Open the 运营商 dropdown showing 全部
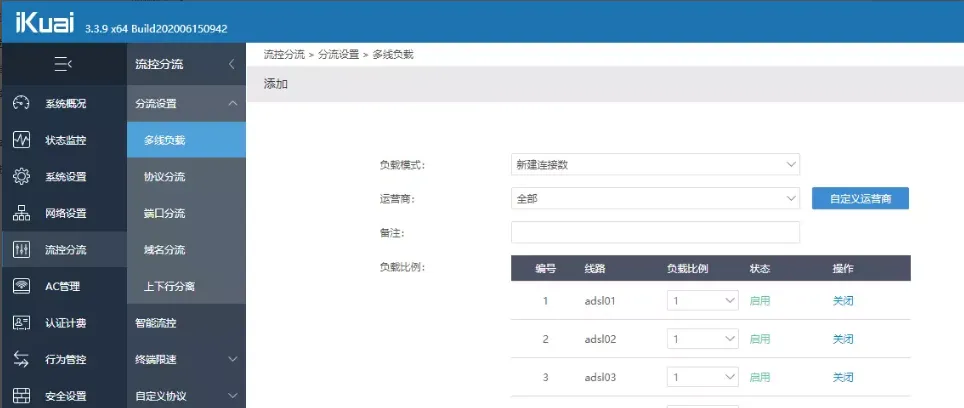The image size is (964, 408). point(655,198)
